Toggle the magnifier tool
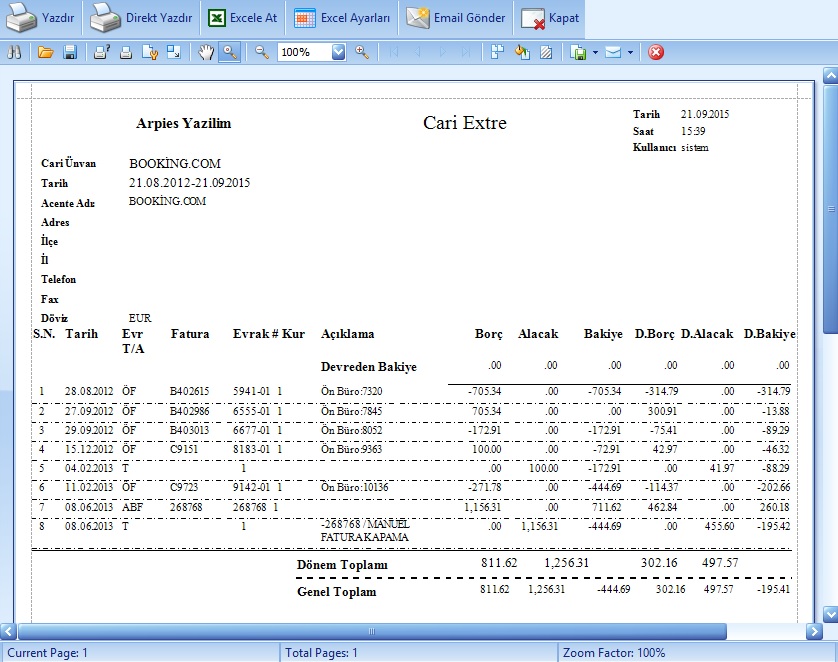Viewport: 838px width, 662px height. tap(230, 52)
